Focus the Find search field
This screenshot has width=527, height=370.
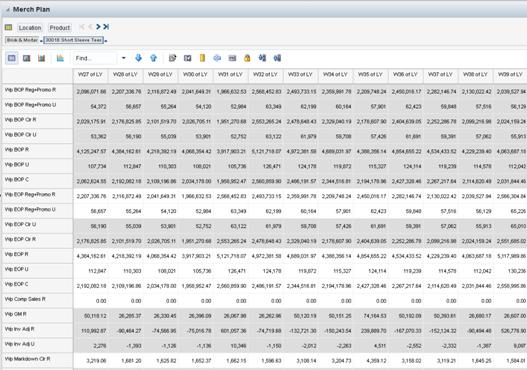[94, 58]
